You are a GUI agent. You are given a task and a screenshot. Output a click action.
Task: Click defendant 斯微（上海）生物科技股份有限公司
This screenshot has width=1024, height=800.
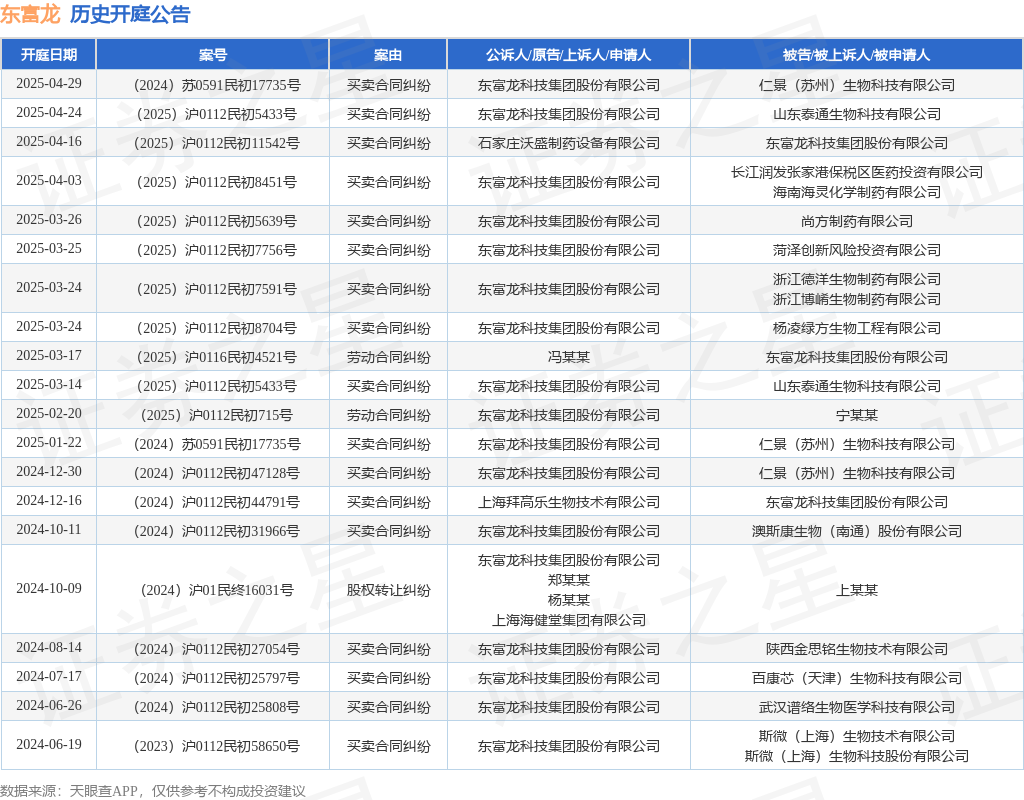[x=857, y=756]
